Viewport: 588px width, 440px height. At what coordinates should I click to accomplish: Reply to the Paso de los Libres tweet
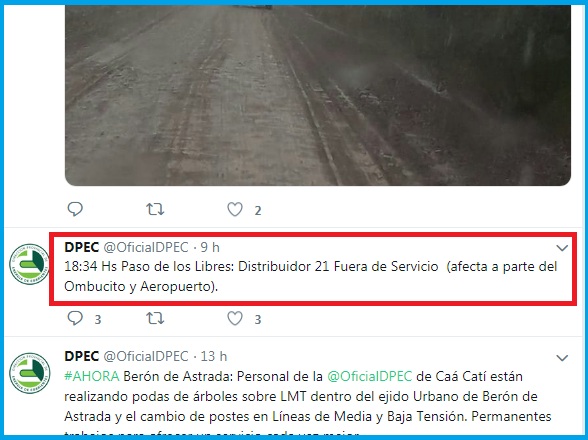[x=75, y=318]
